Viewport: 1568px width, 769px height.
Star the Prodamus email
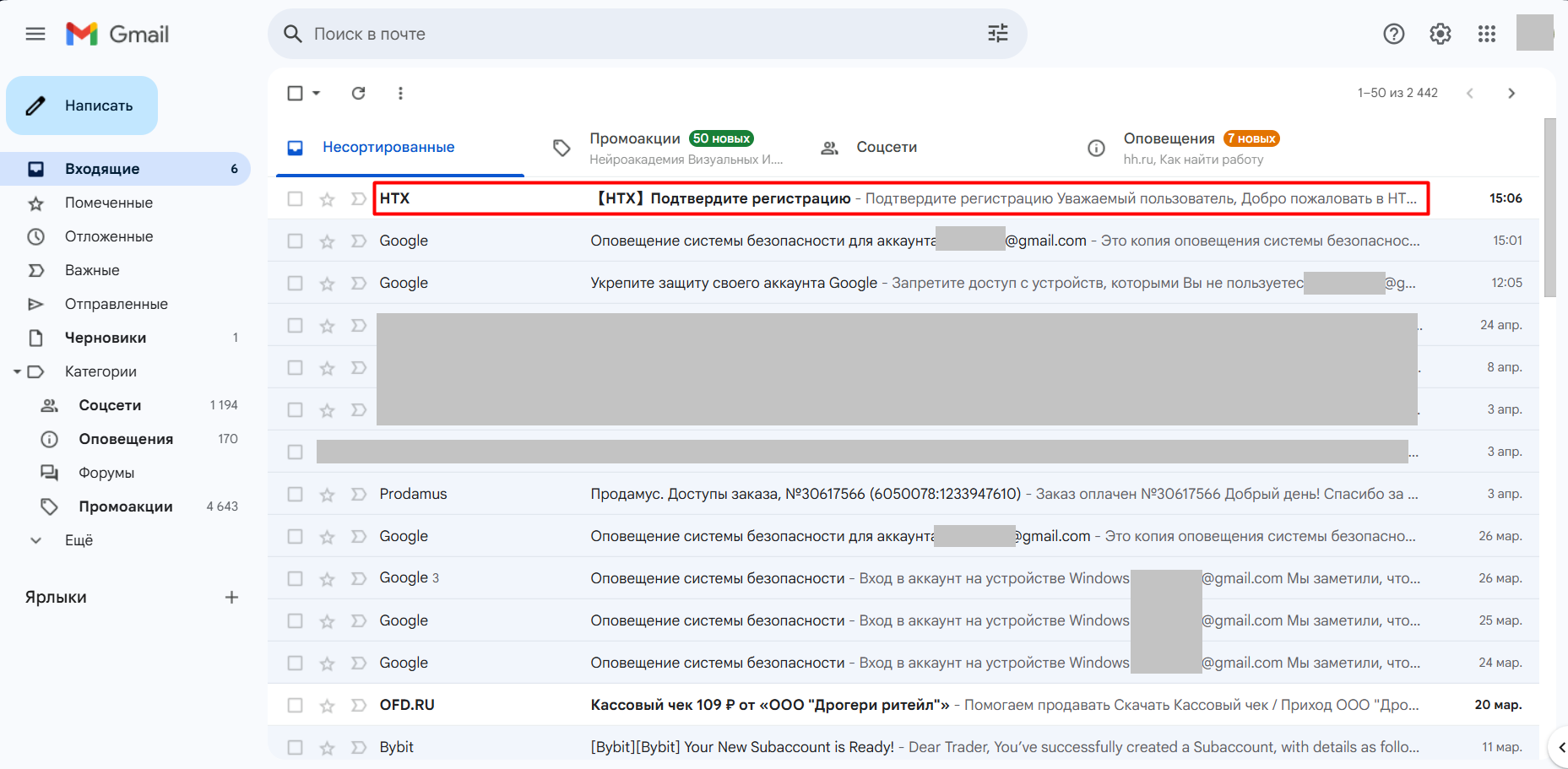coord(327,495)
